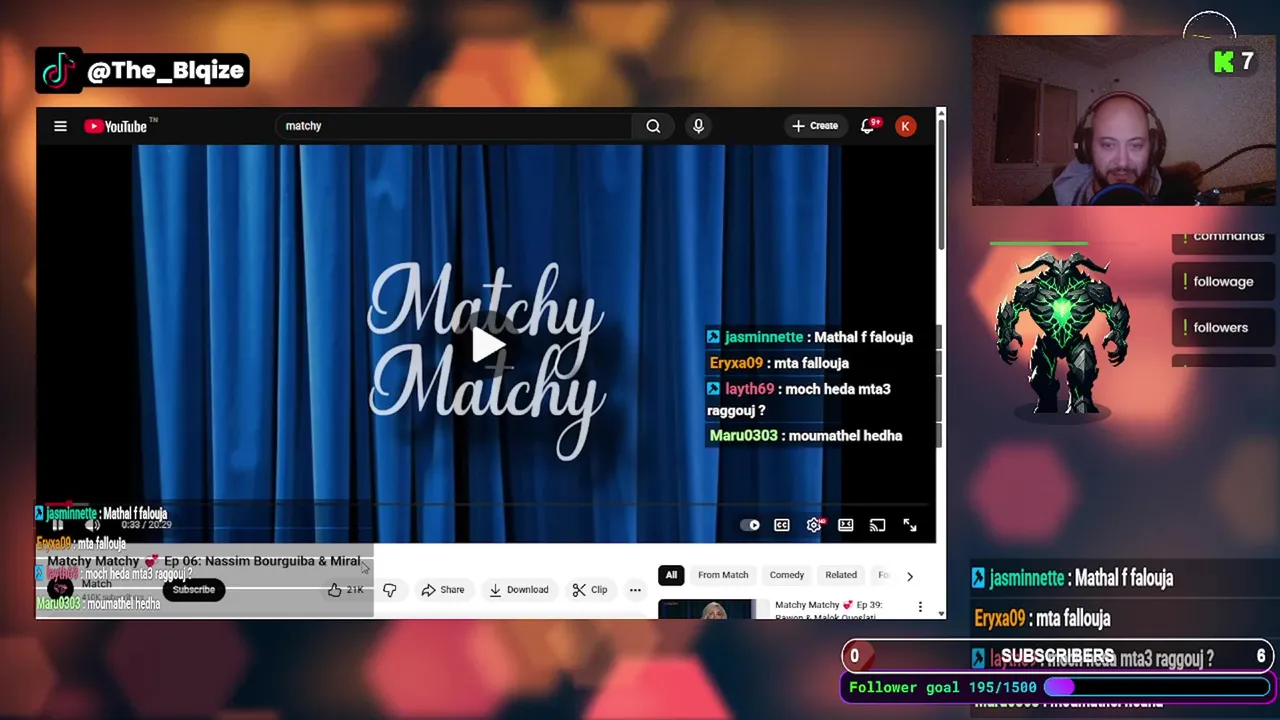Enter full screen mode

click(910, 525)
